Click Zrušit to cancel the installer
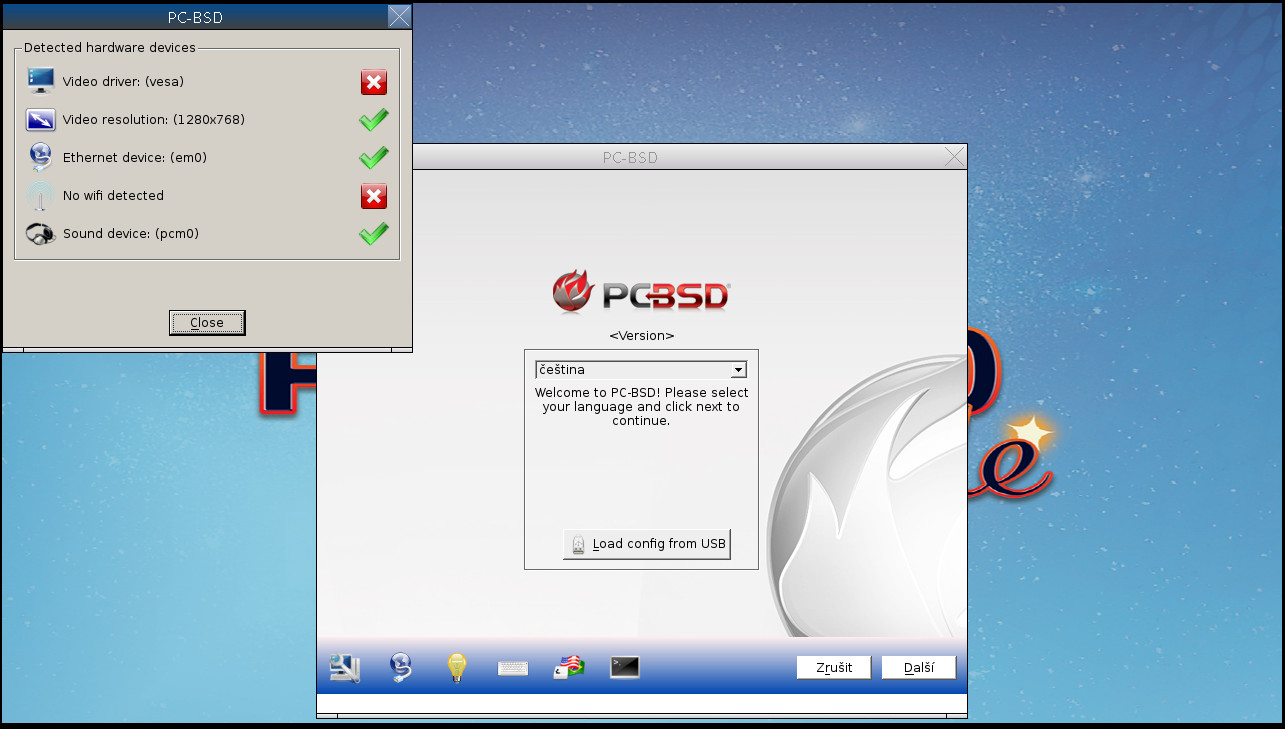1285x729 pixels. pos(833,667)
